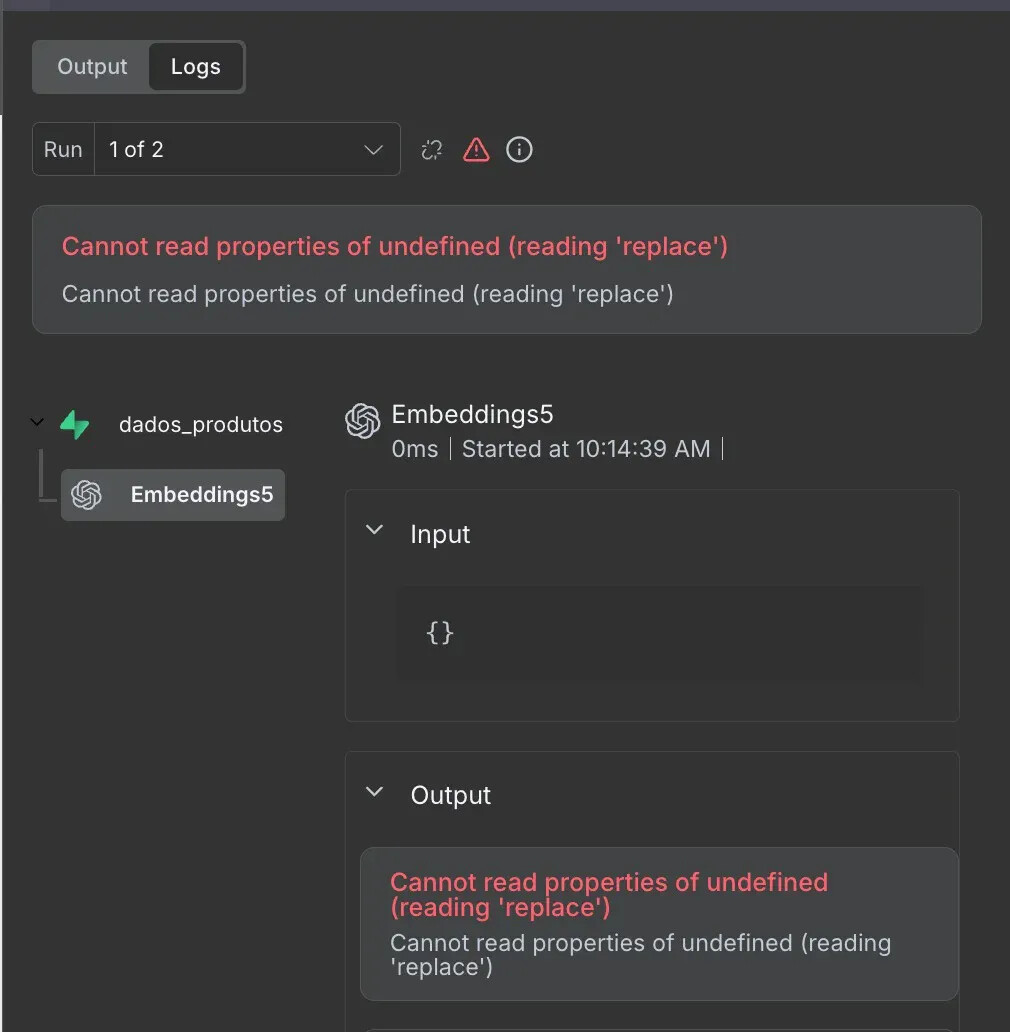
Task: Switch to the Output tab
Action: click(92, 67)
